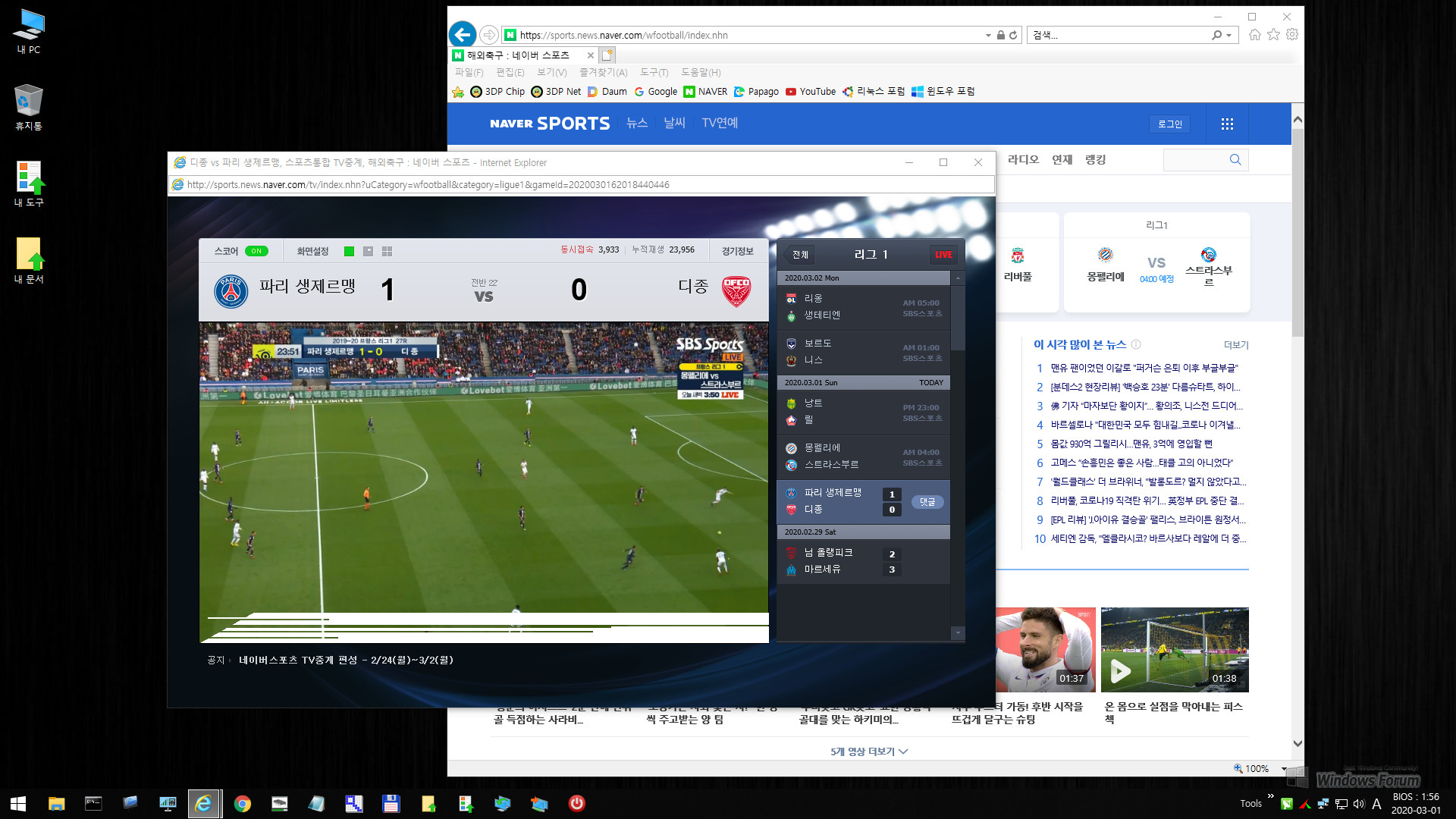
Task: Click the main page scrollbar down arrow
Action: (x=1298, y=743)
